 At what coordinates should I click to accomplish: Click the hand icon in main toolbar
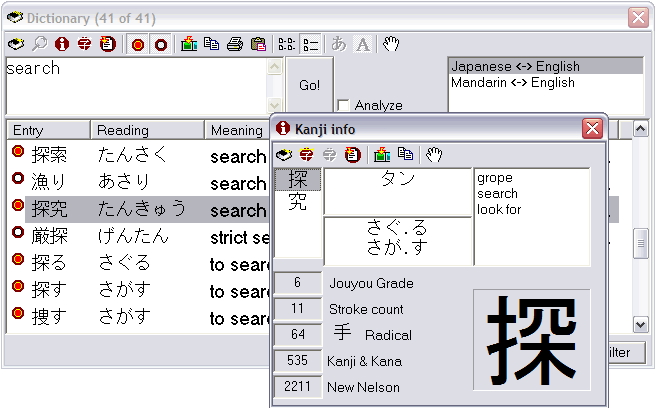pos(392,44)
